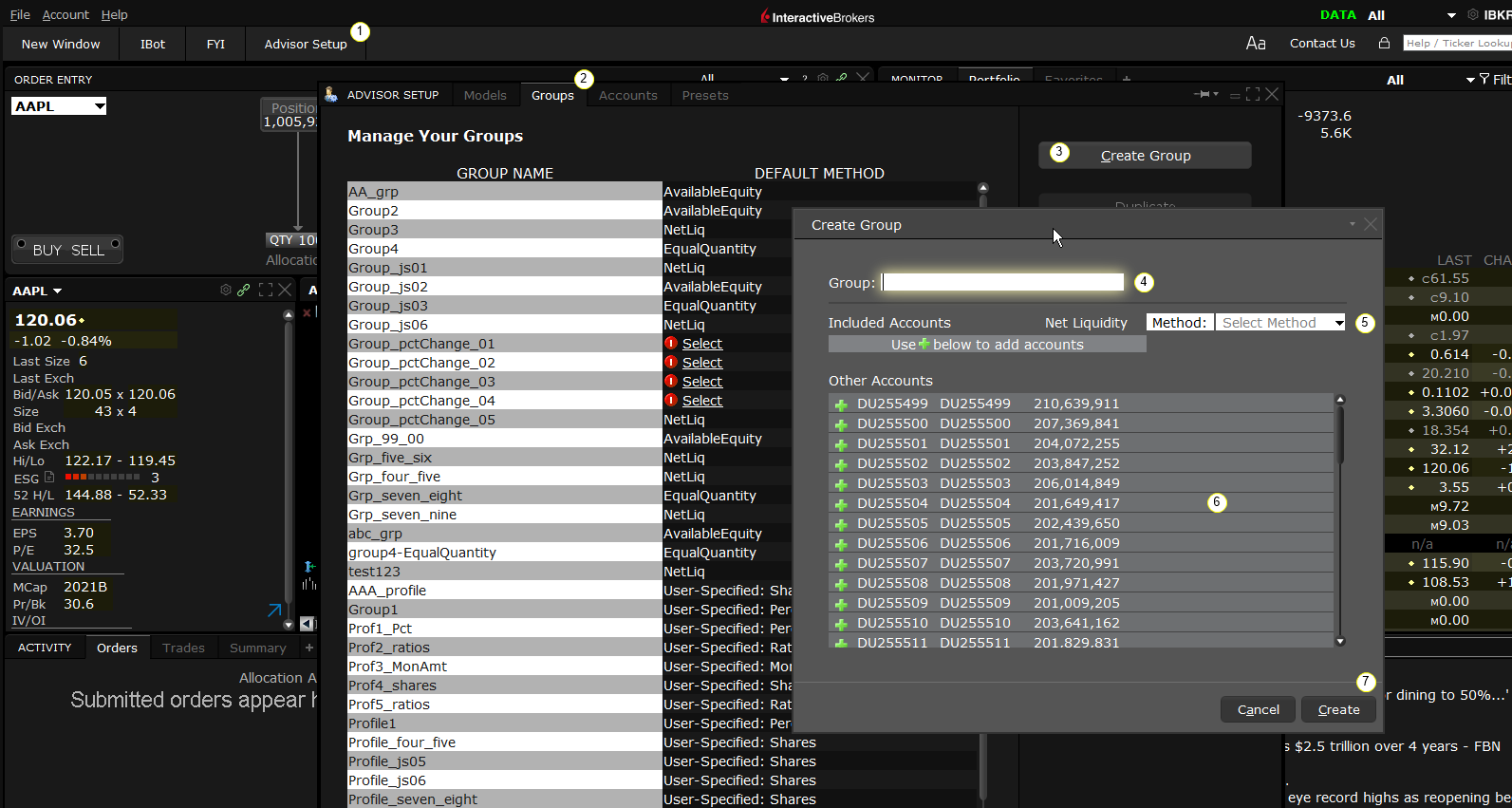The width and height of the screenshot is (1512, 808).
Task: Open the font size Aa settings icon
Action: (1256, 43)
